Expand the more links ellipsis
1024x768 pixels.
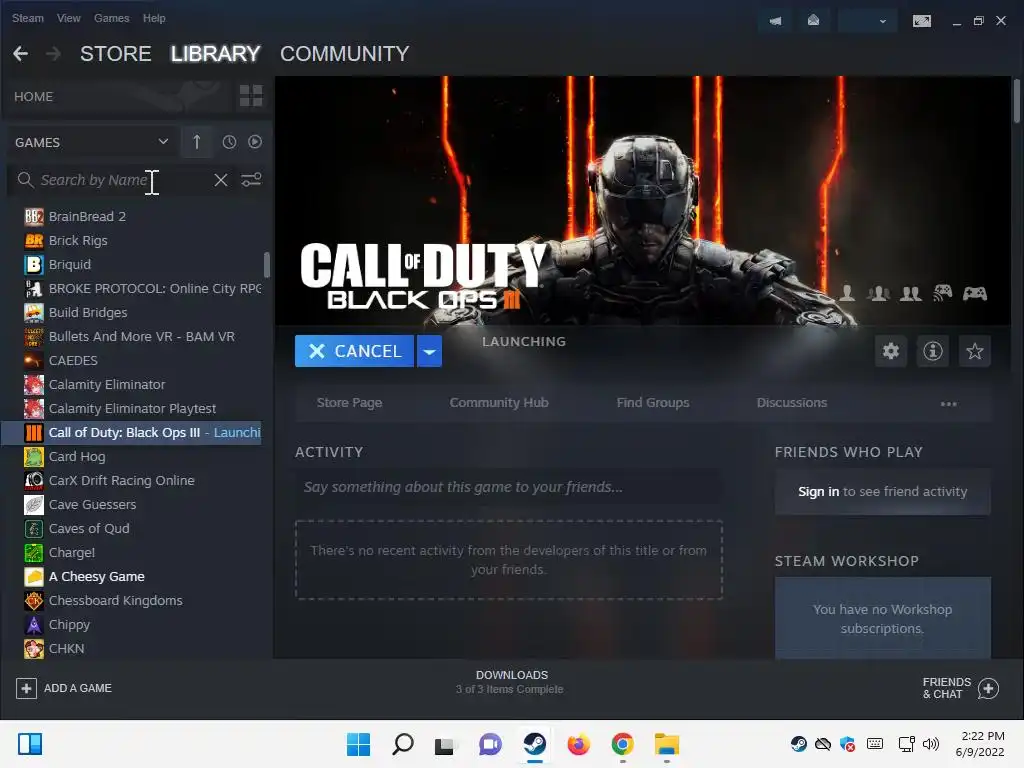click(948, 404)
